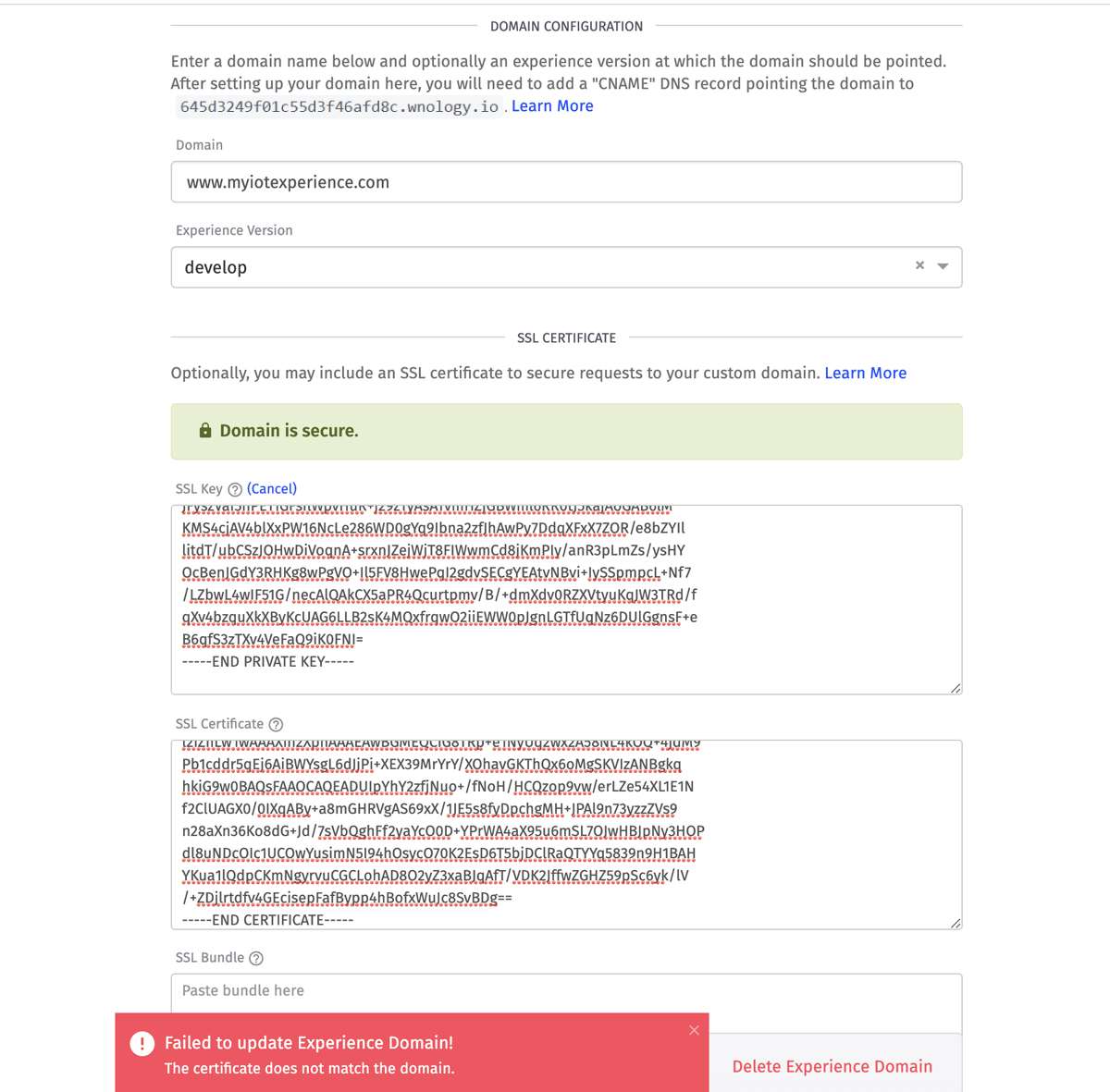Click the SSL Certificate help icon
This screenshot has height=1092, width=1110.
click(276, 724)
